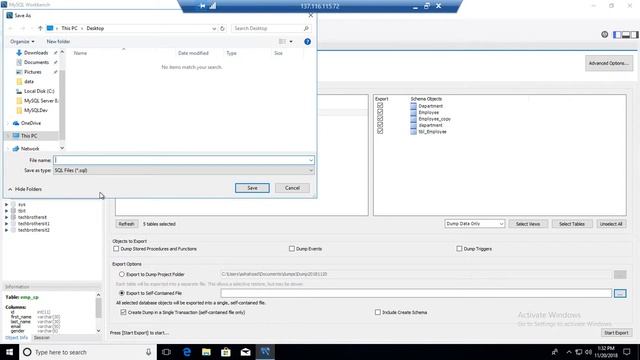
Task: Open Local Disk (C:) in navigation pane
Action: point(39,91)
